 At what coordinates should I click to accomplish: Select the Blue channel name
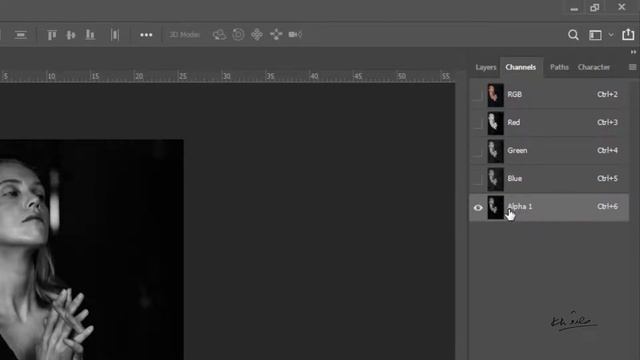tap(515, 179)
